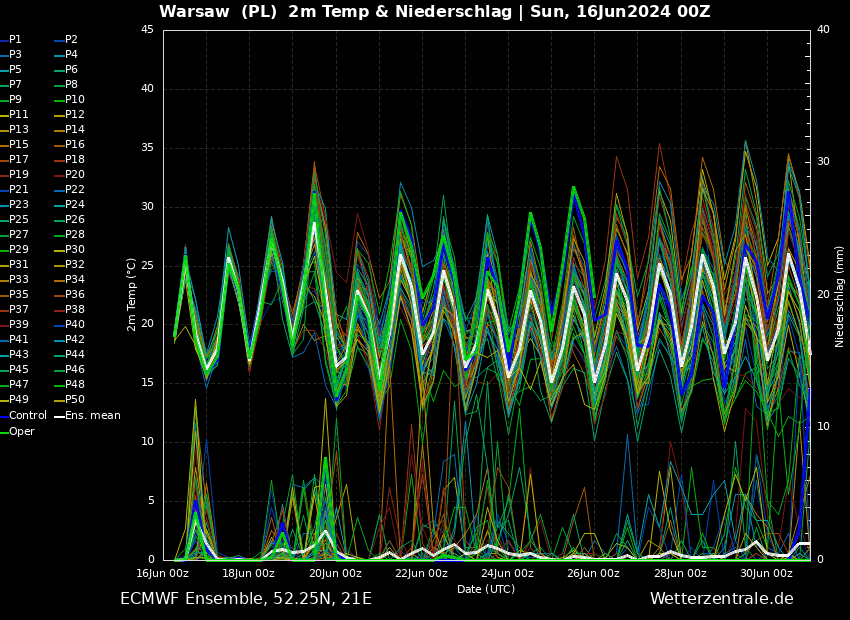This screenshot has width=850, height=620.
Task: Click legend label P40
Action: click(75, 325)
